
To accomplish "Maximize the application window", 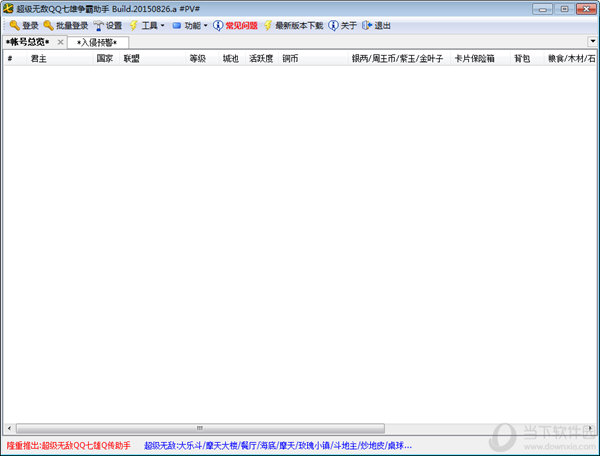I will [564, 9].
